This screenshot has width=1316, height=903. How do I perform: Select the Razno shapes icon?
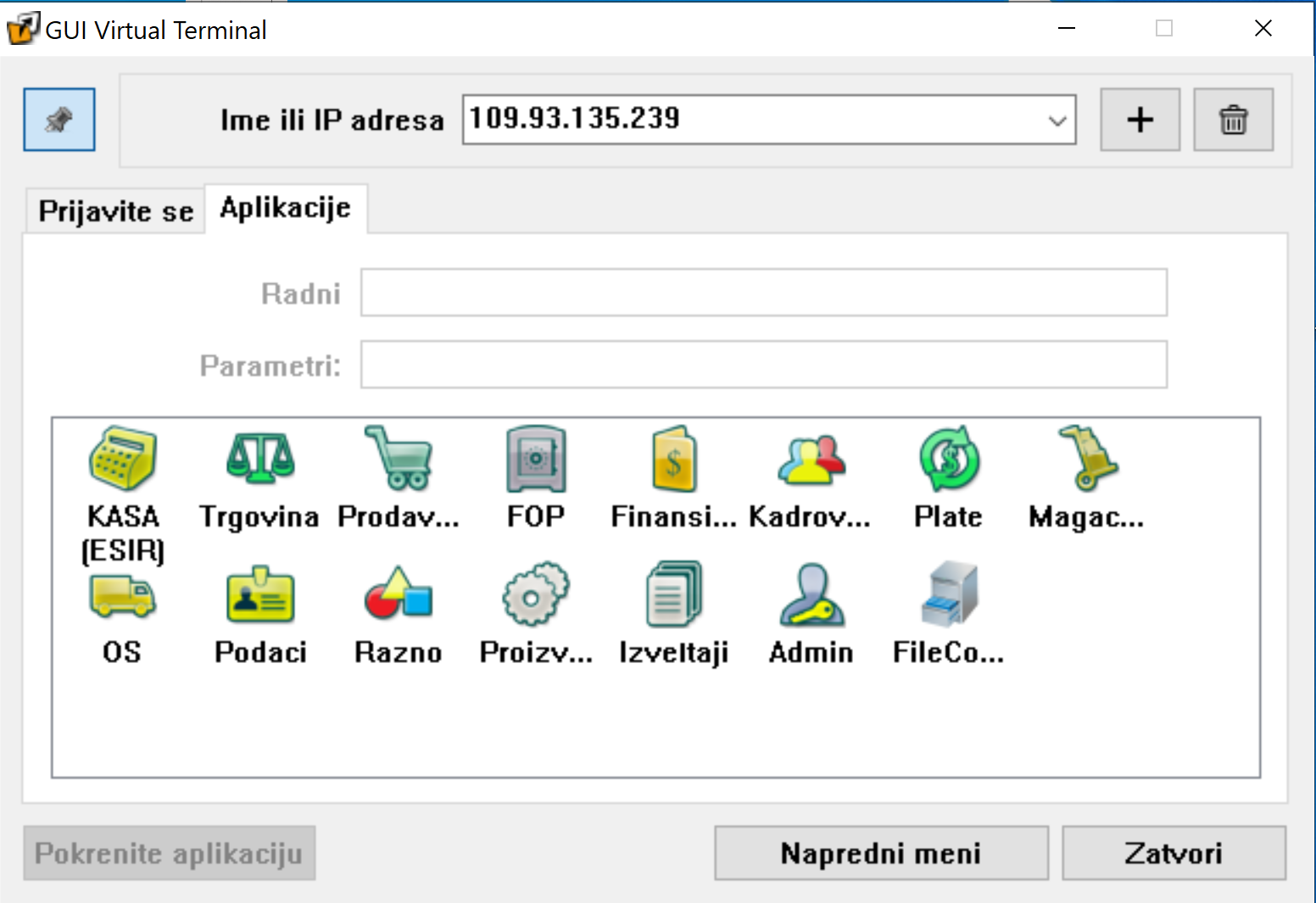(x=398, y=595)
